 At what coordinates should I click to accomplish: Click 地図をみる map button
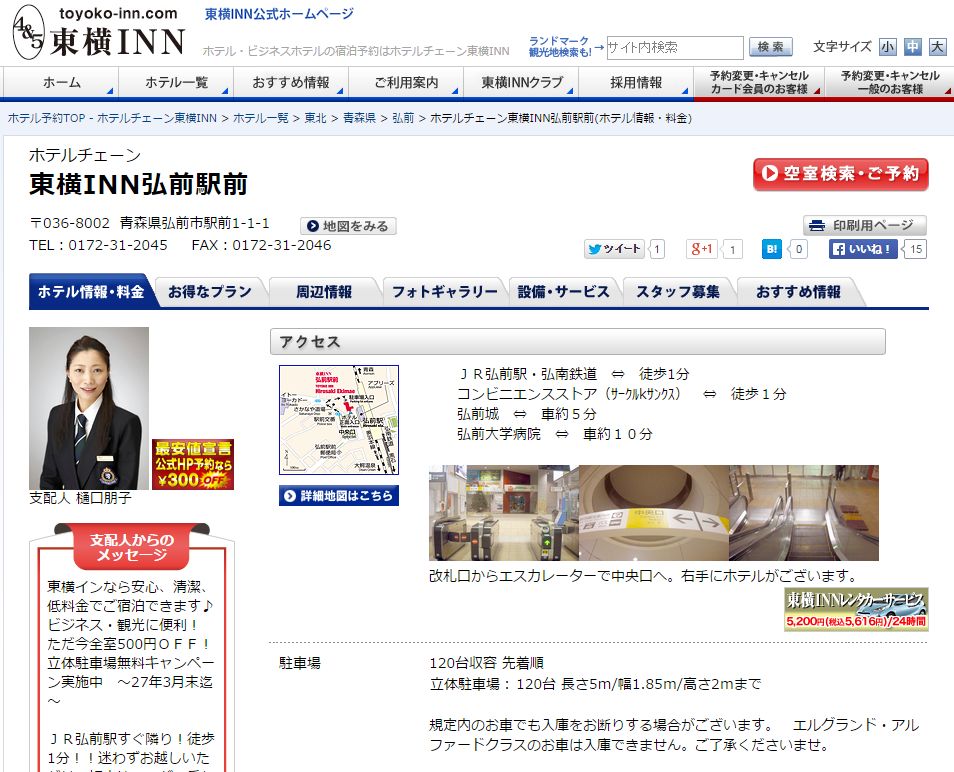(348, 226)
